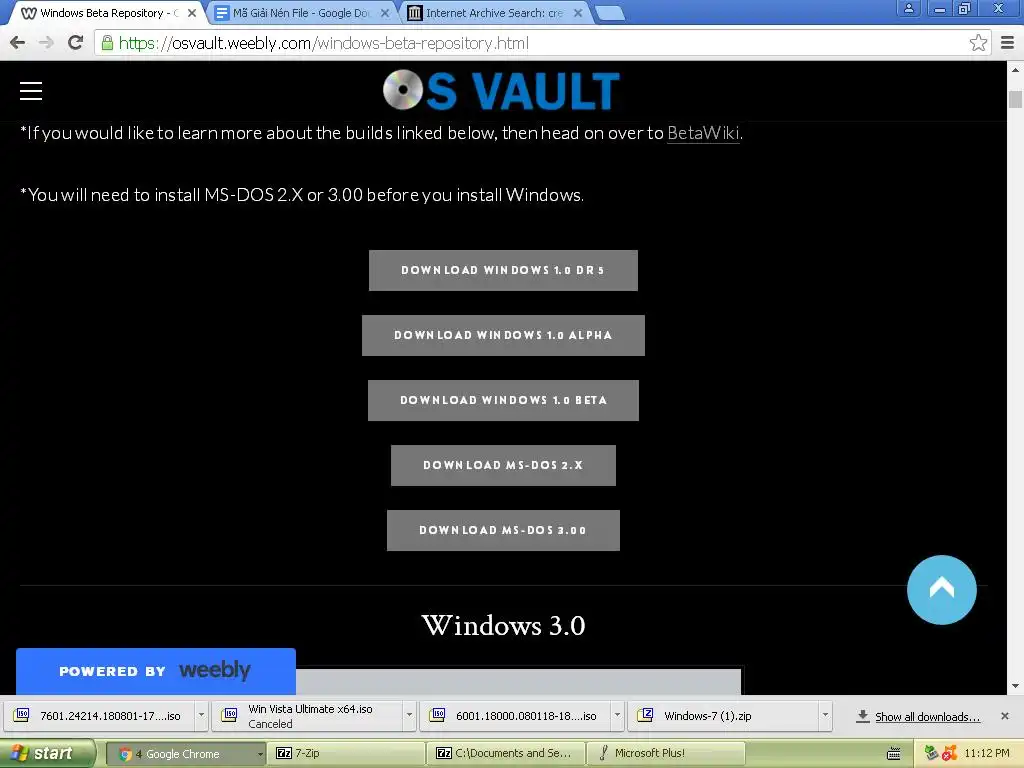Click Download Windows 1.0 Beta button

tap(503, 400)
